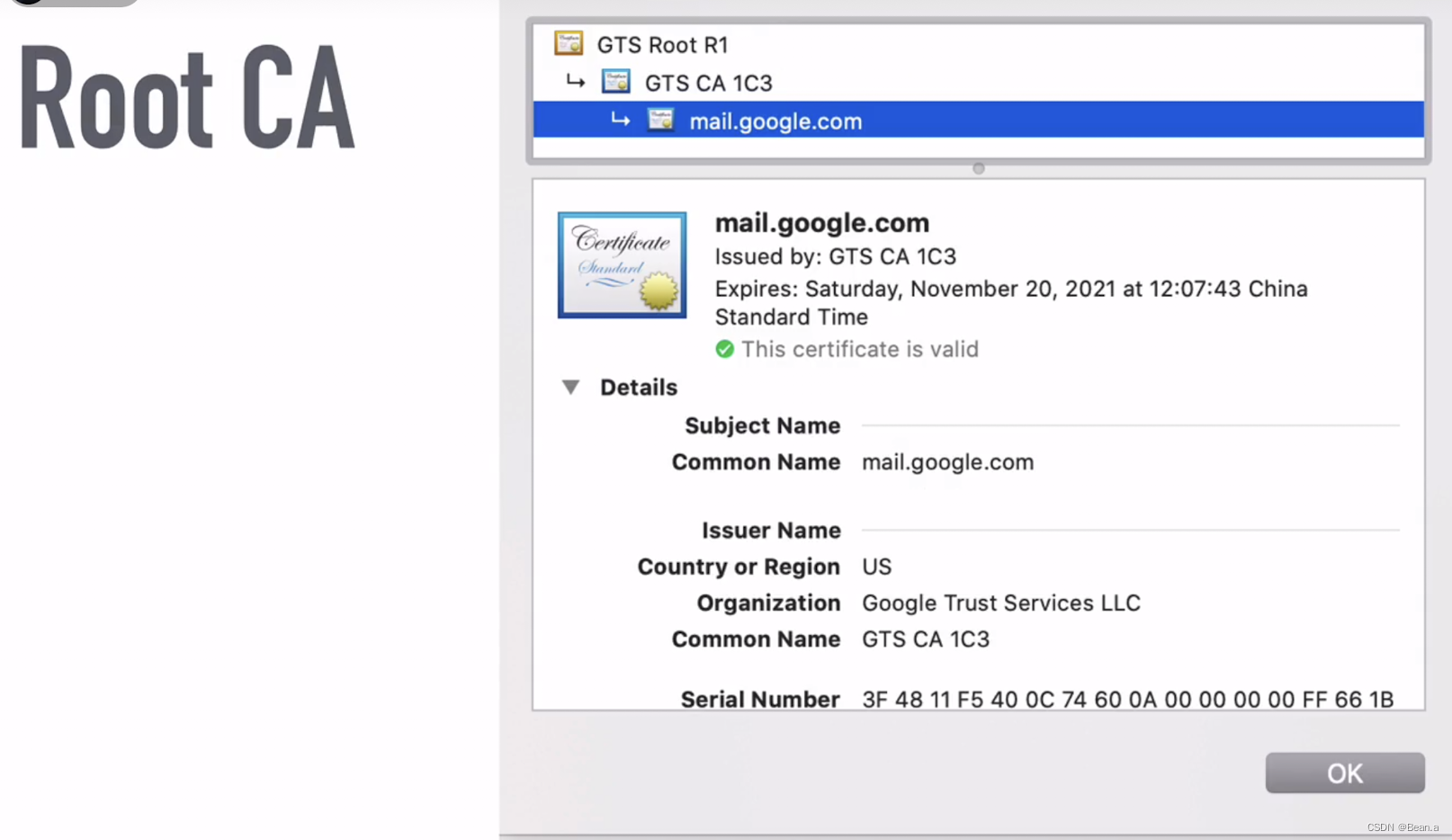The image size is (1452, 840).
Task: Click issuer Common Name value GTS CA 1C3
Action: point(926,639)
